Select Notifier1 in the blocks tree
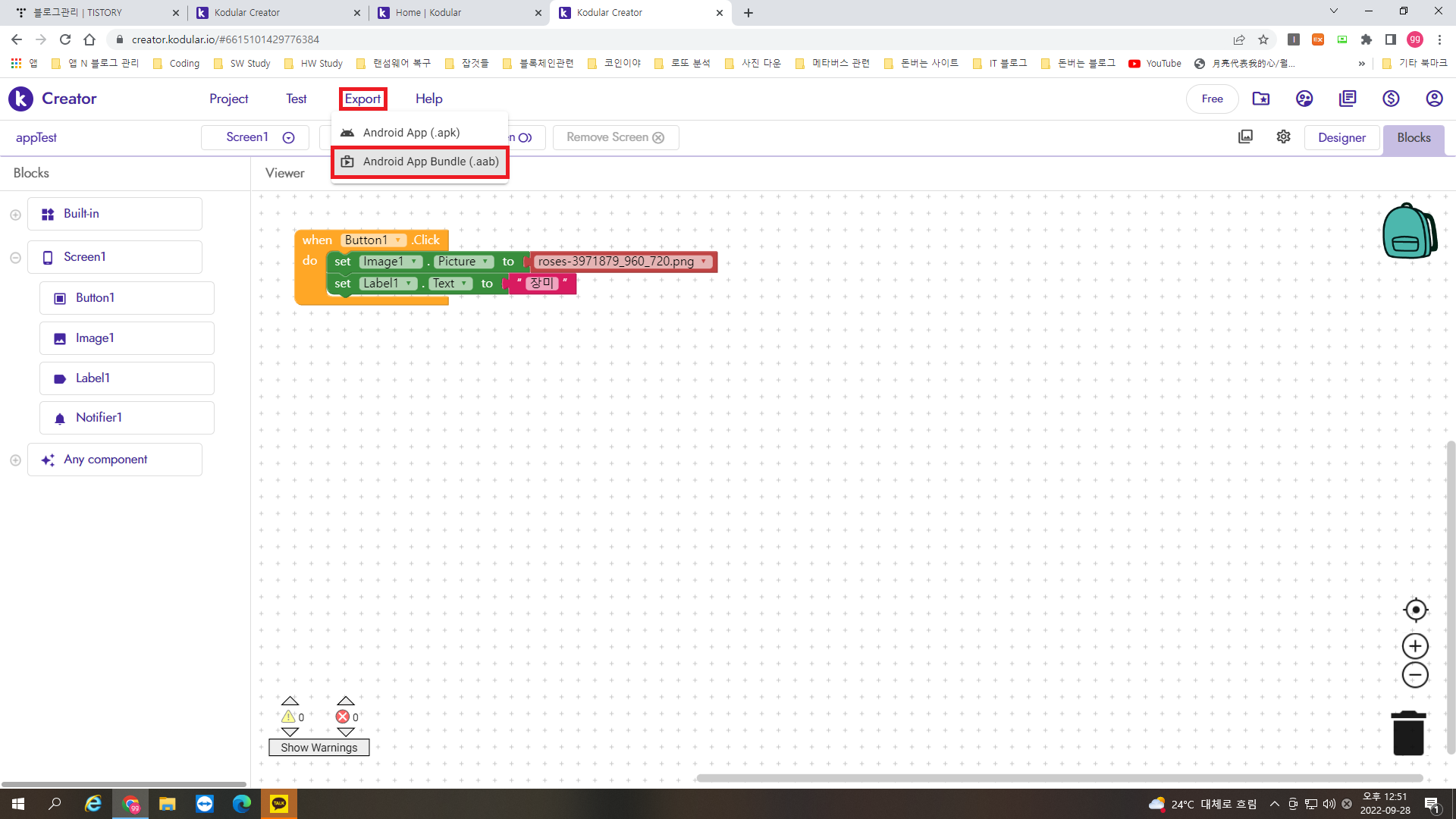Viewport: 1456px width, 819px height. point(99,418)
